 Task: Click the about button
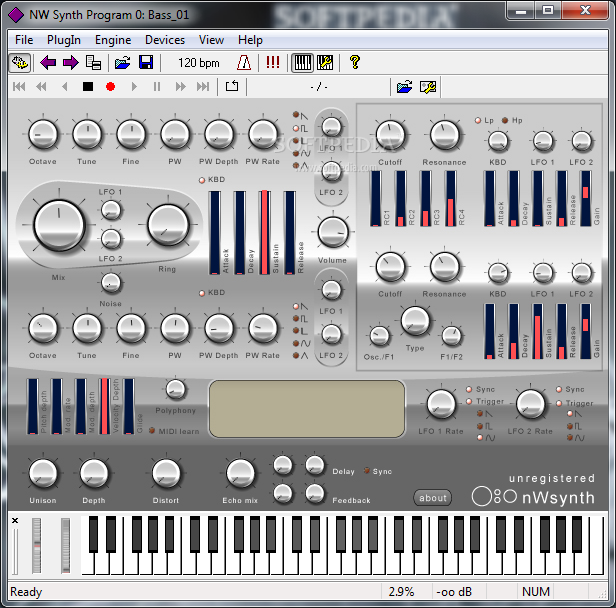tap(433, 498)
